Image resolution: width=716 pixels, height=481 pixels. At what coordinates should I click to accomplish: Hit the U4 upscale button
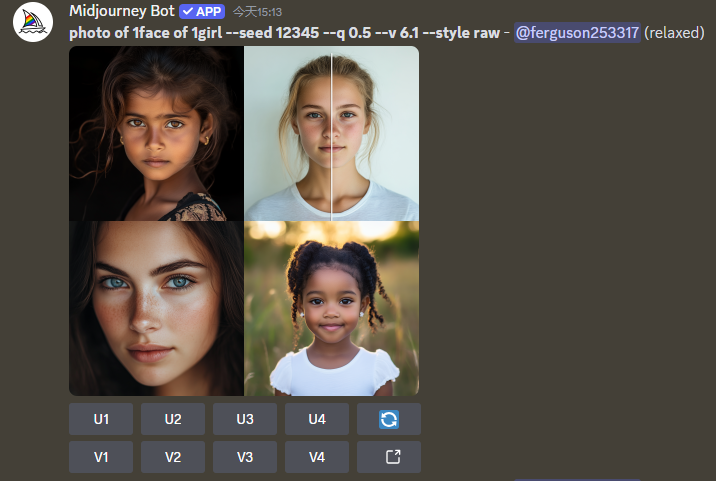tap(317, 419)
